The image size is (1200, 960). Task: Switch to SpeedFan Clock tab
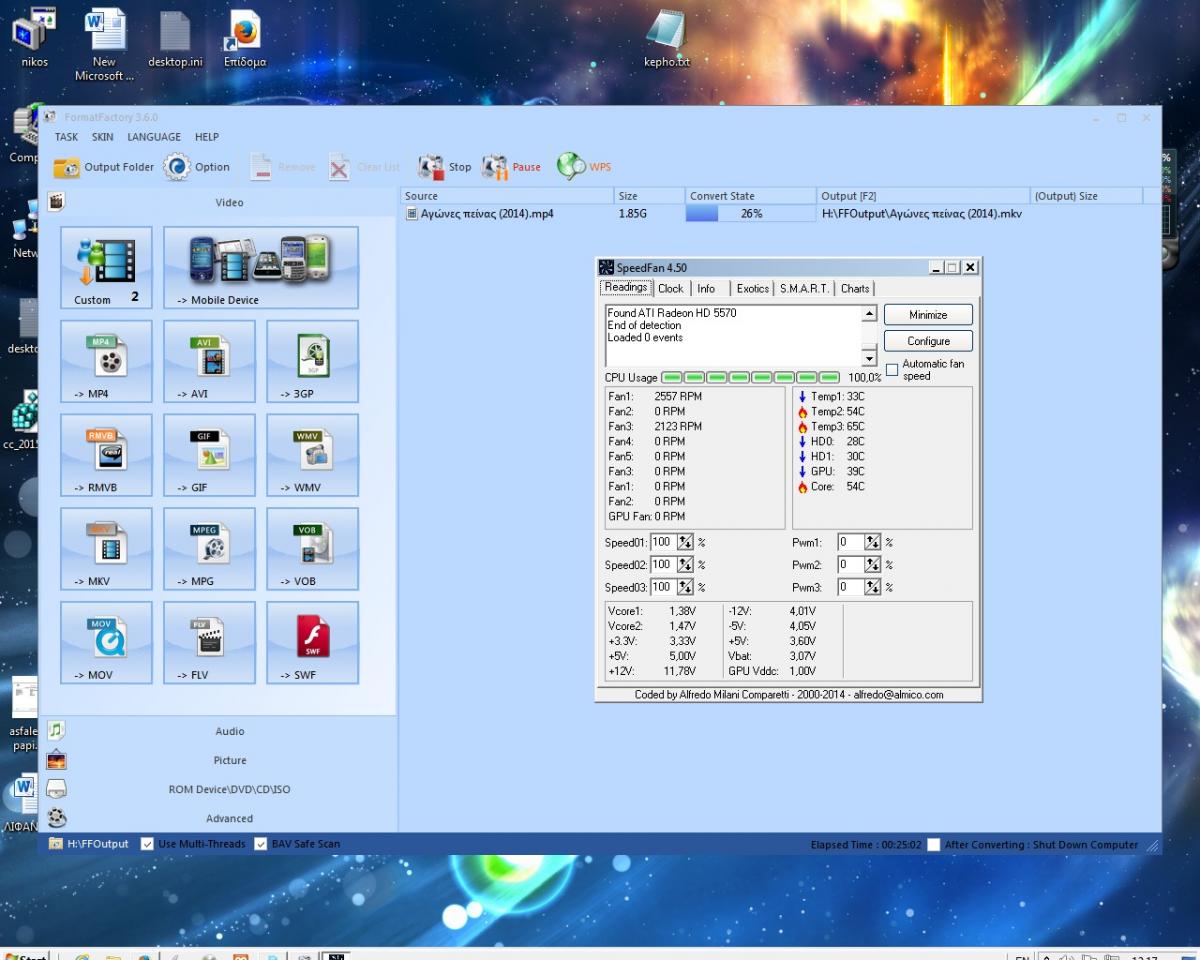point(671,288)
